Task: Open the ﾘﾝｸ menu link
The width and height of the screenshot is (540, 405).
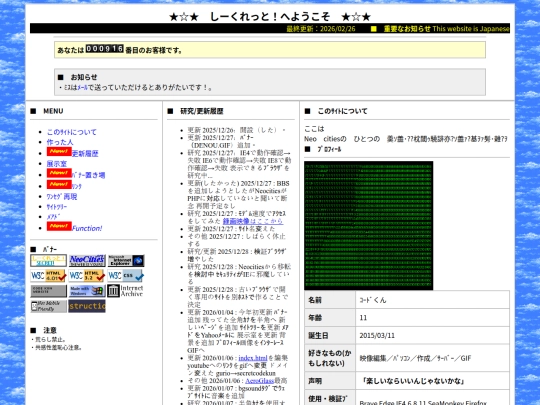Action: [77, 186]
